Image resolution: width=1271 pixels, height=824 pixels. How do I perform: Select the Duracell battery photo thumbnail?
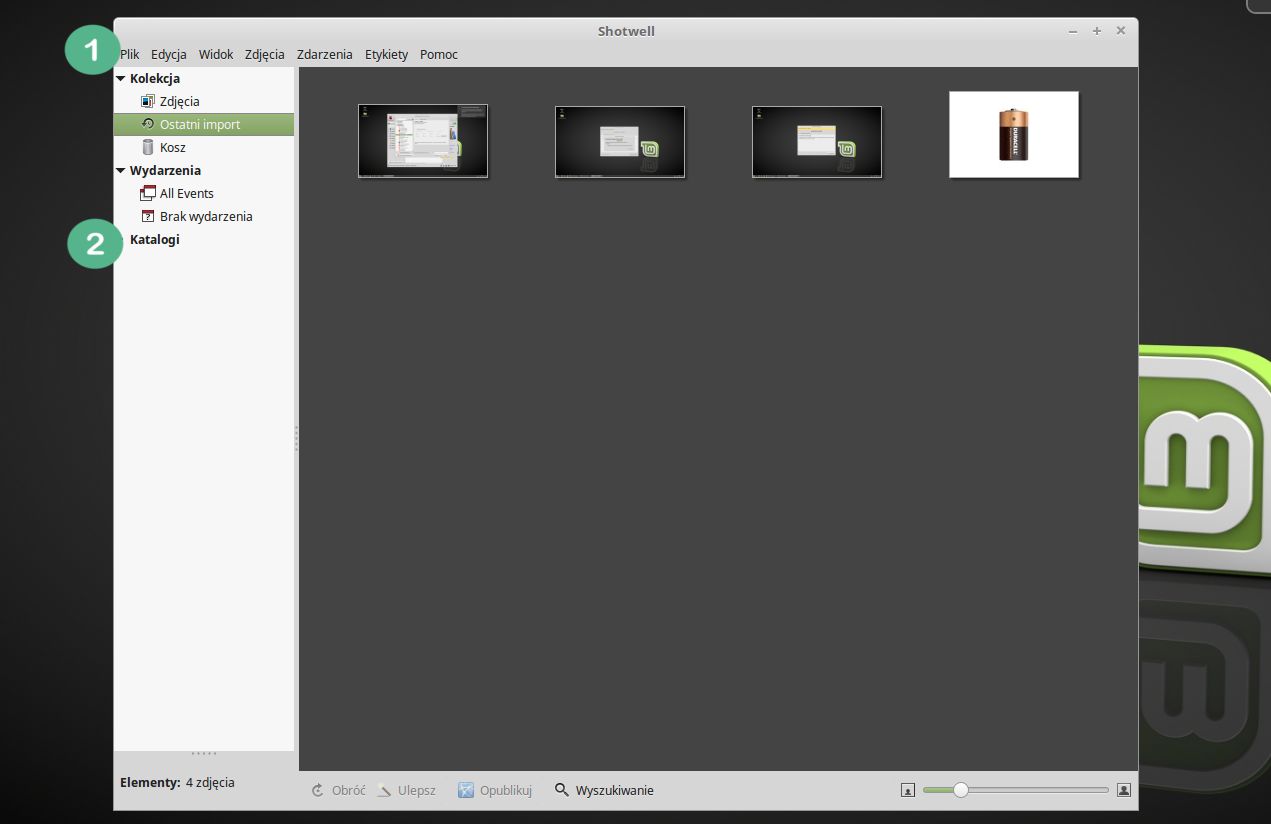[1014, 134]
